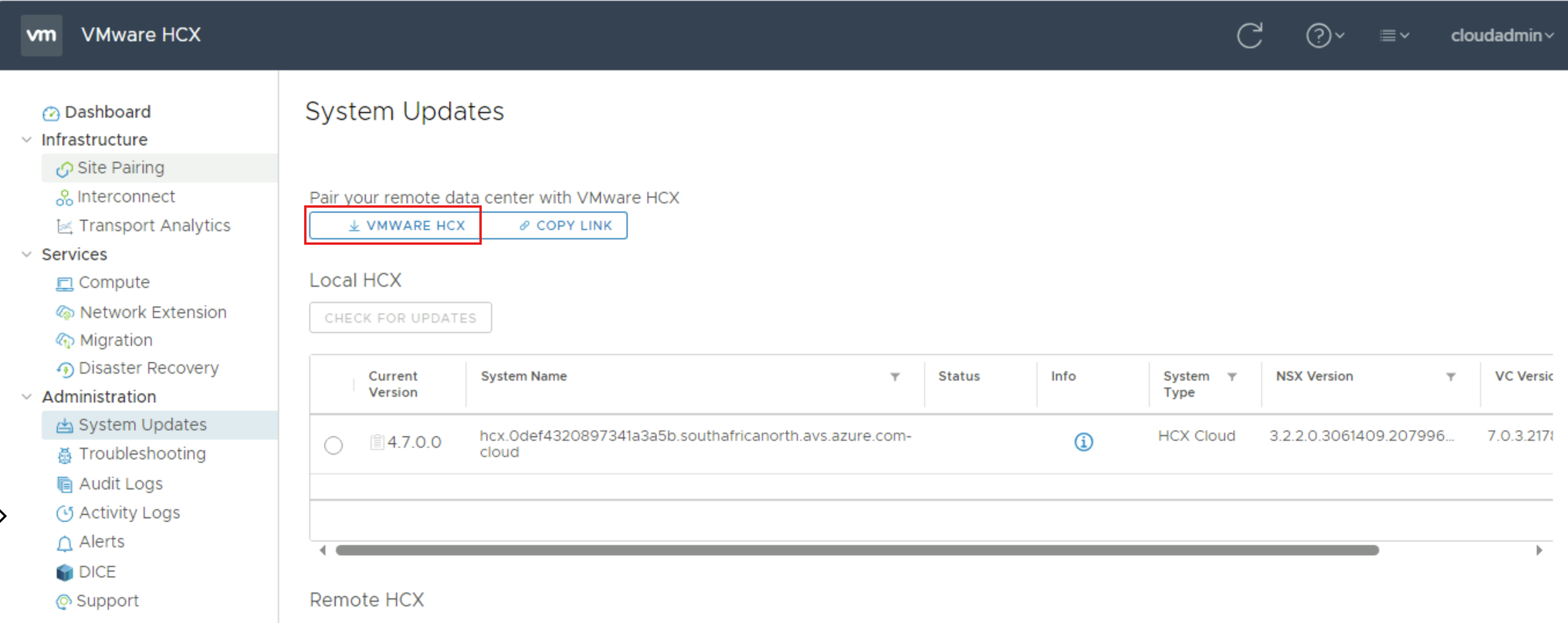Screen dimensions: 1568x623
Task: Collapse the Infrastructure section
Action: point(27,140)
